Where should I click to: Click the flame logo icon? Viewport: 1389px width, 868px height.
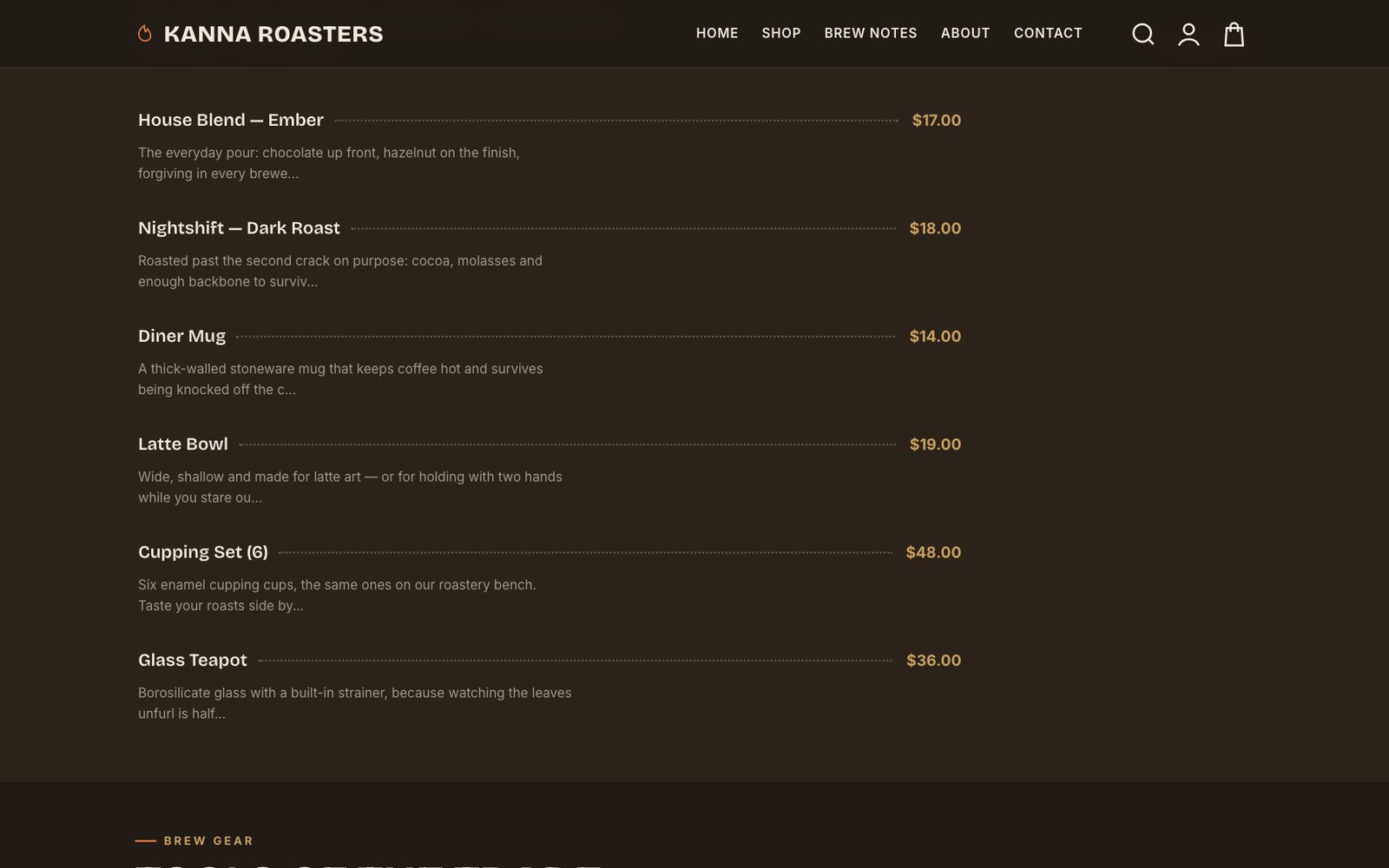click(145, 34)
